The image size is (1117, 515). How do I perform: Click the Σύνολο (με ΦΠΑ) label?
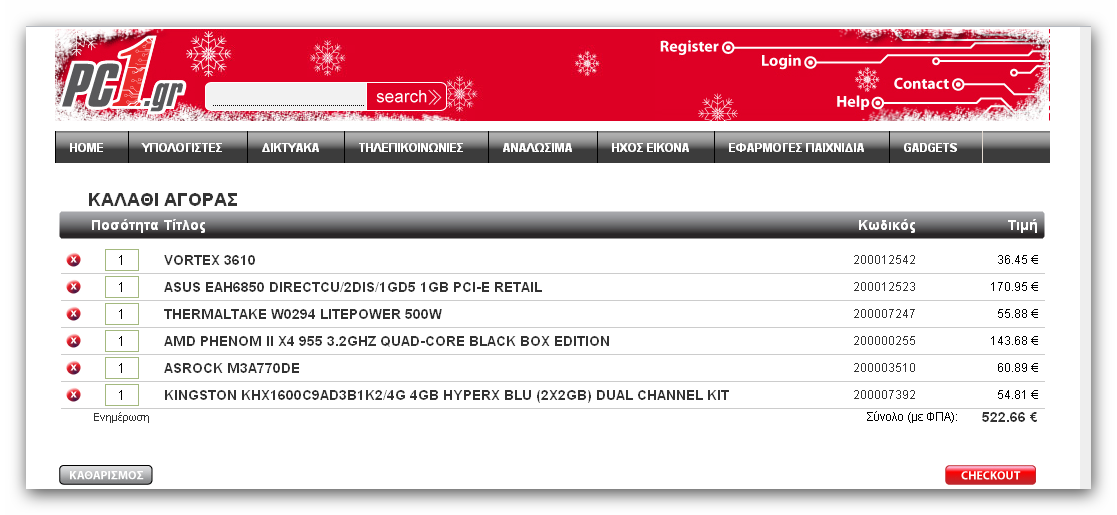pos(912,417)
